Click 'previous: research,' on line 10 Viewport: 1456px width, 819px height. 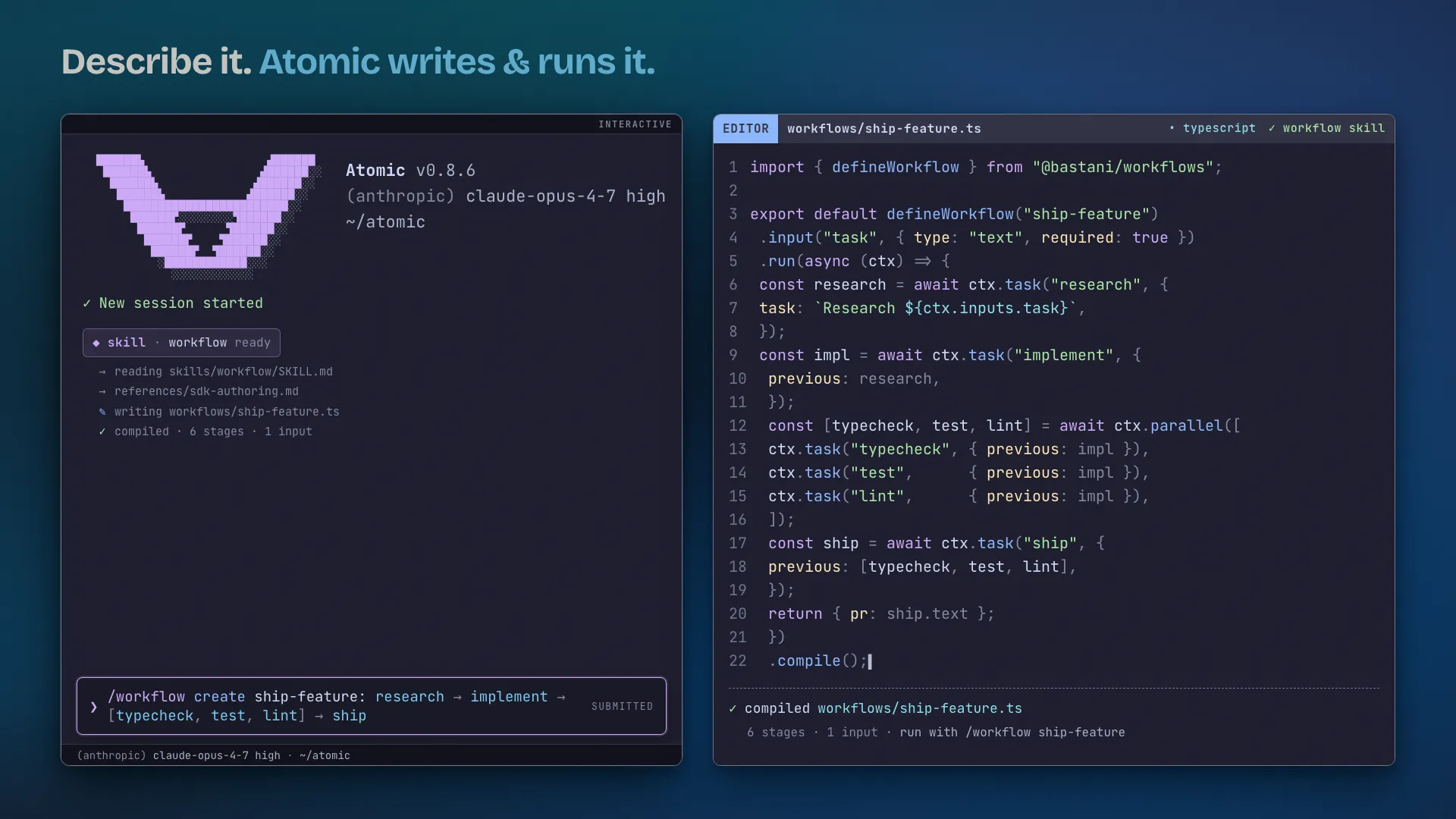point(854,379)
